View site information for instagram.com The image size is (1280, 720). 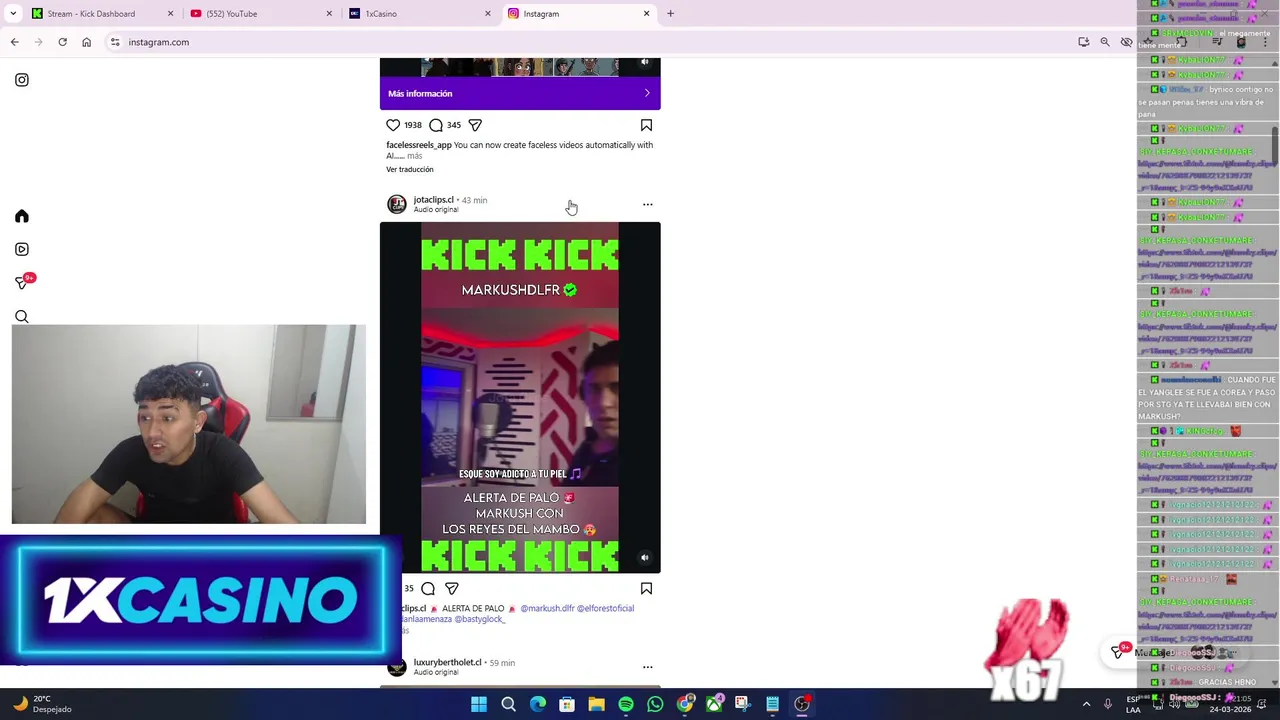[115, 42]
